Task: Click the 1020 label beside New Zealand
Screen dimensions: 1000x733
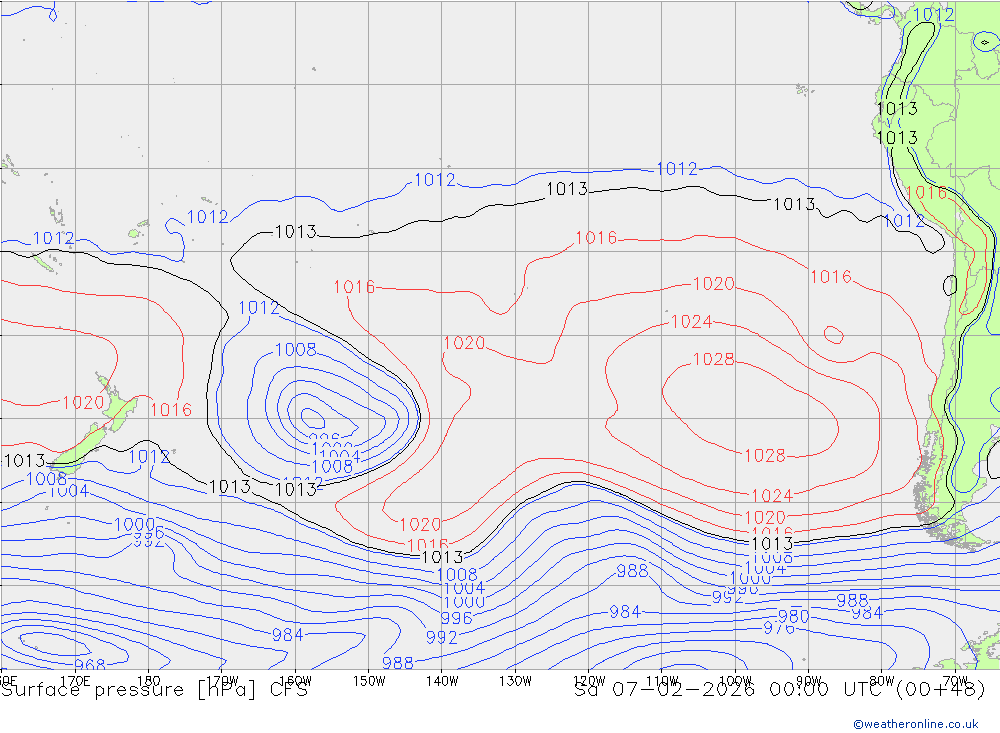Action: point(83,403)
